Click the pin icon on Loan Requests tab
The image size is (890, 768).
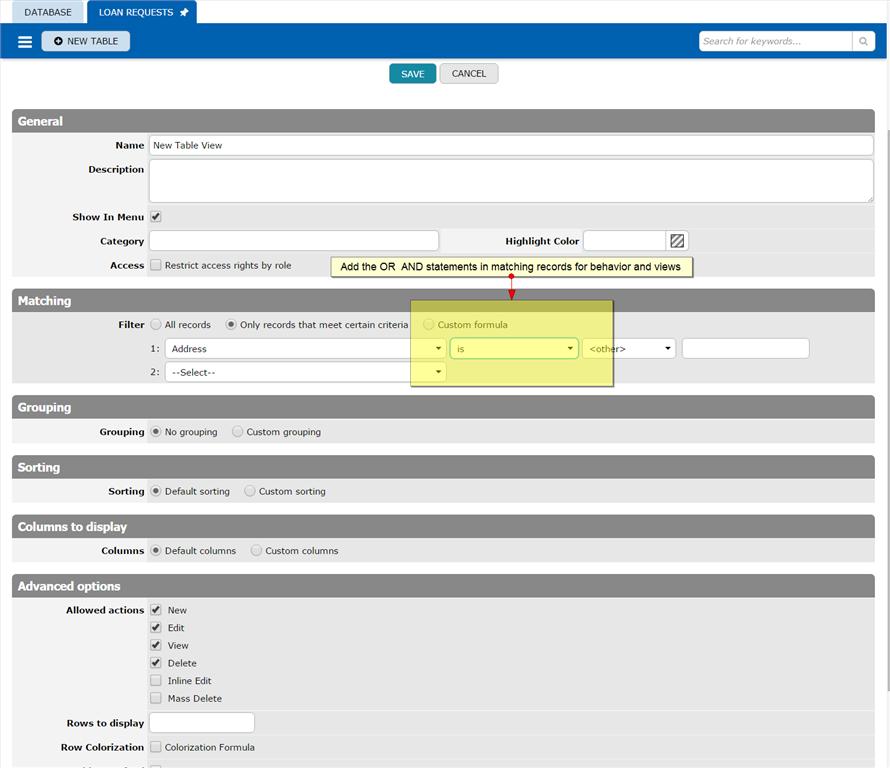(x=184, y=12)
